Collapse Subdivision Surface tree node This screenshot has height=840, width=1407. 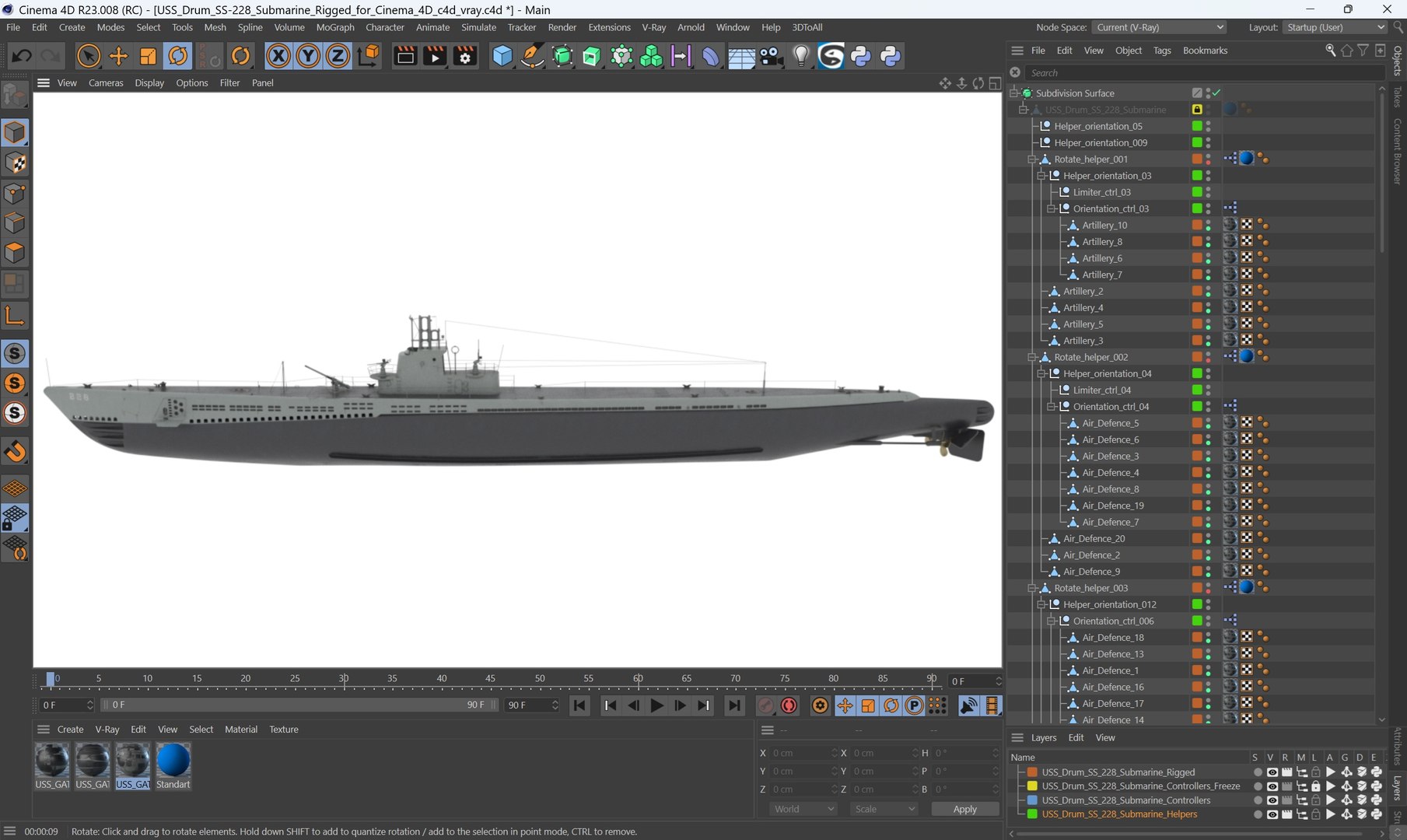pyautogui.click(x=1013, y=93)
